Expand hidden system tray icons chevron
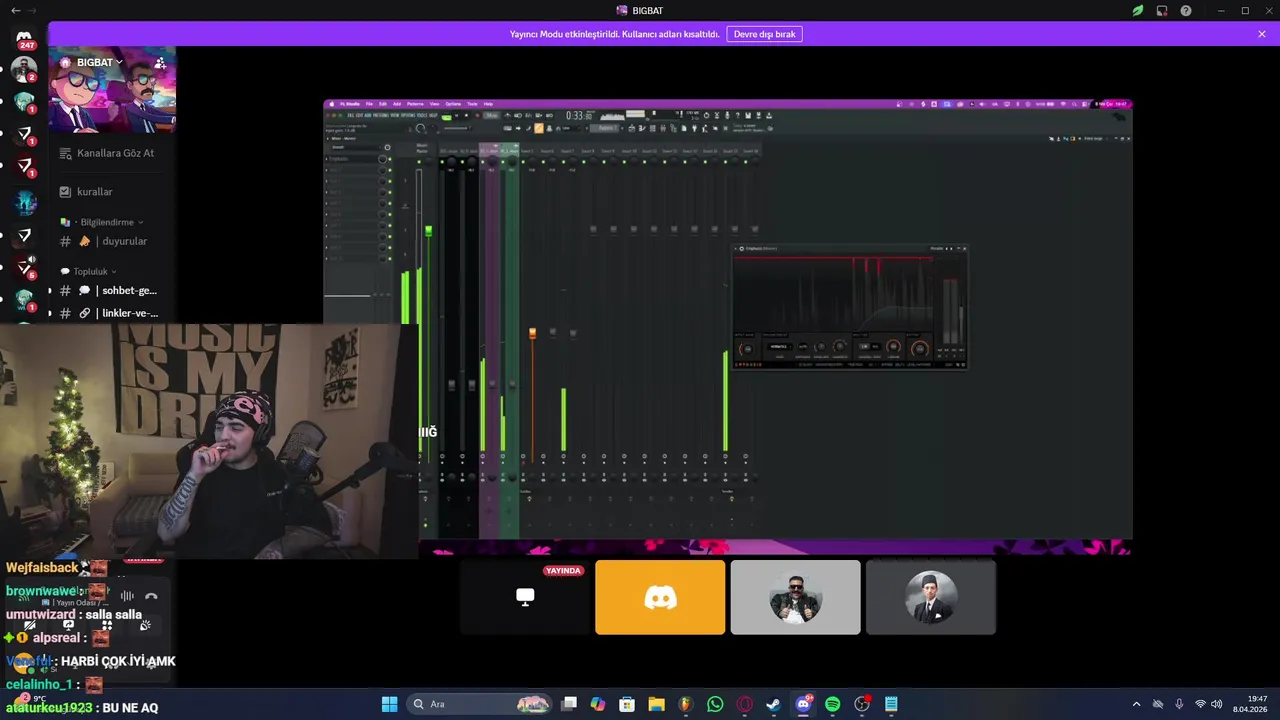 pyautogui.click(x=1136, y=704)
